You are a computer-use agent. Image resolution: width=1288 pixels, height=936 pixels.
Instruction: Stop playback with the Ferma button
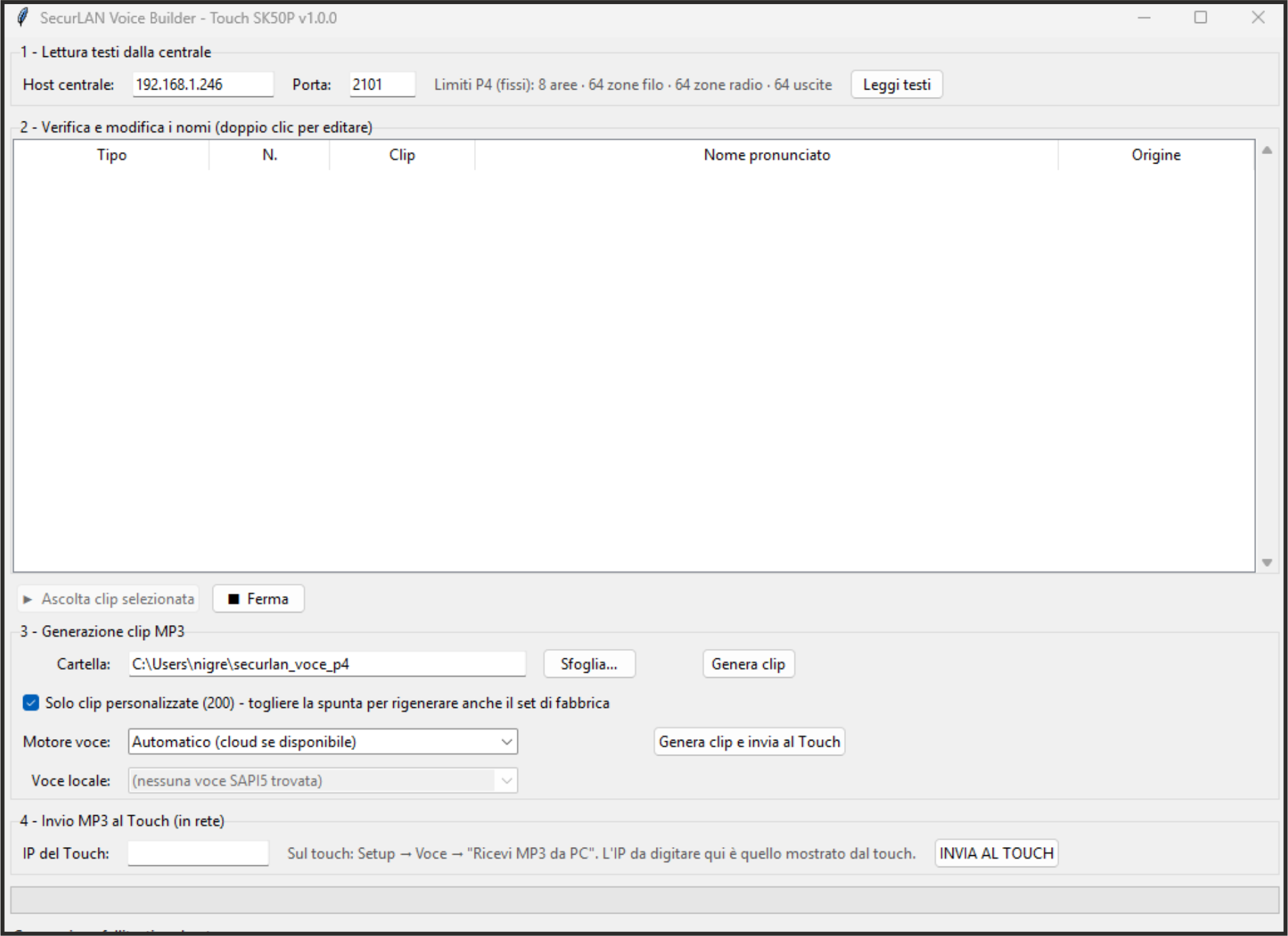coord(258,599)
